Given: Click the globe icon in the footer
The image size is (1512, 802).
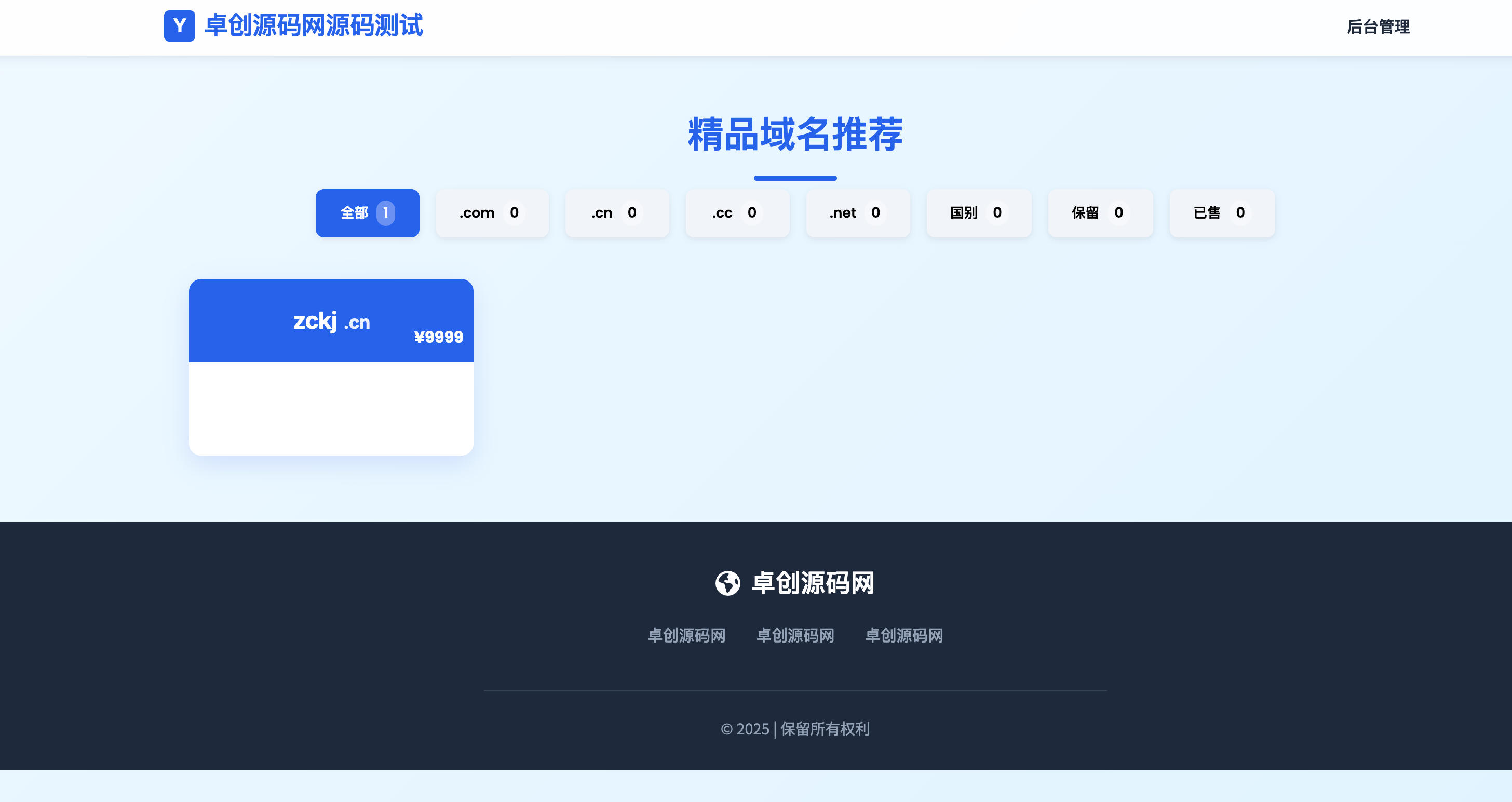Looking at the screenshot, I should [x=727, y=583].
